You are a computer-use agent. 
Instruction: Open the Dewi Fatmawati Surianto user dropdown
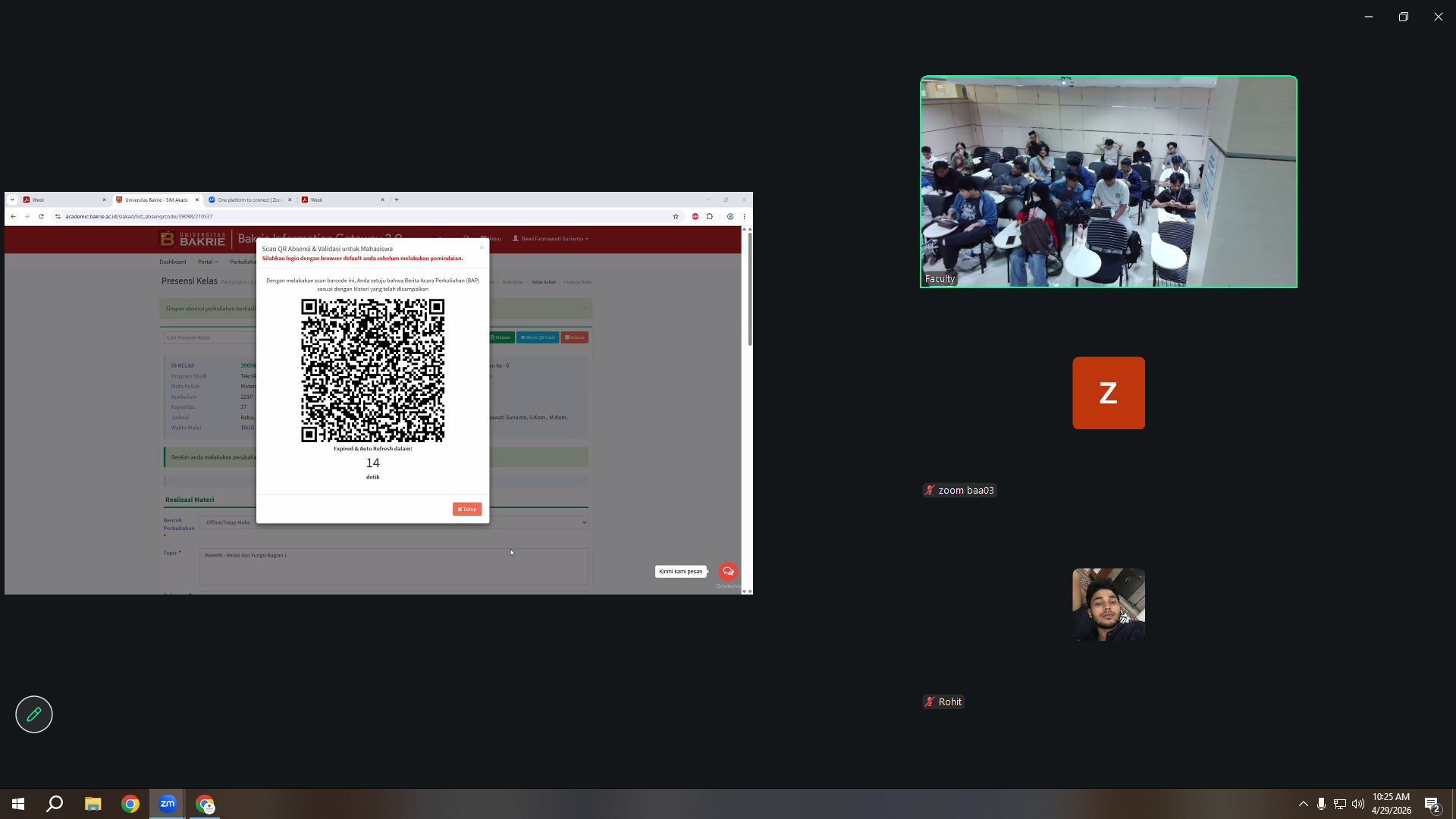551,239
